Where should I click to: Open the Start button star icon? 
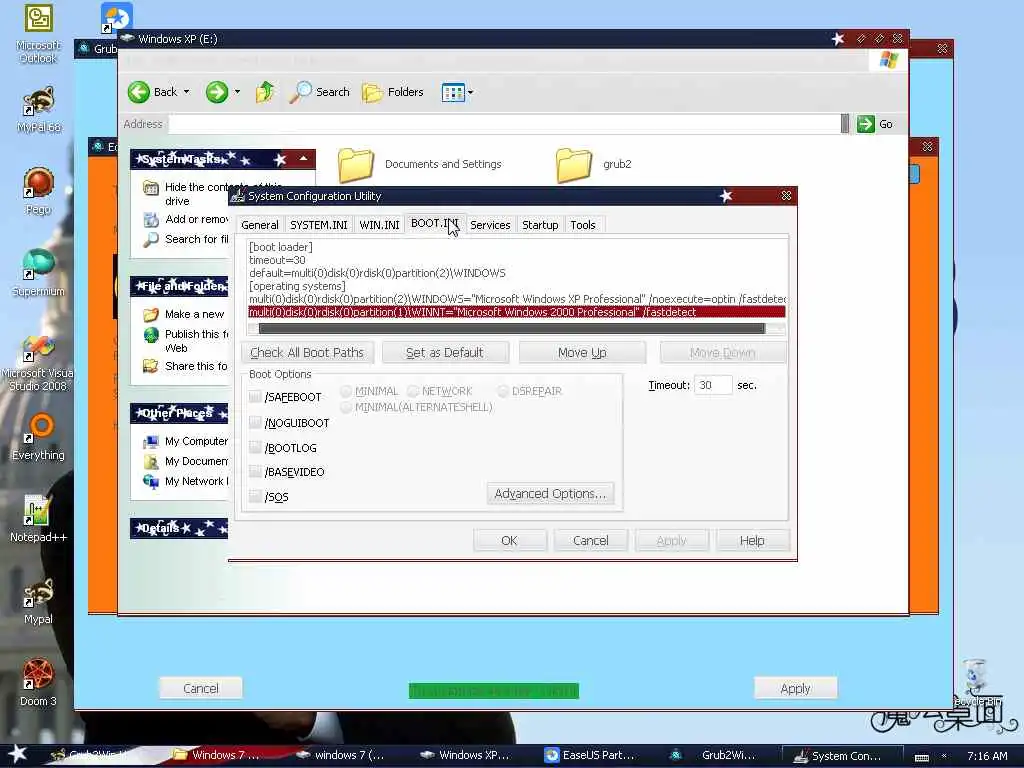(17, 754)
